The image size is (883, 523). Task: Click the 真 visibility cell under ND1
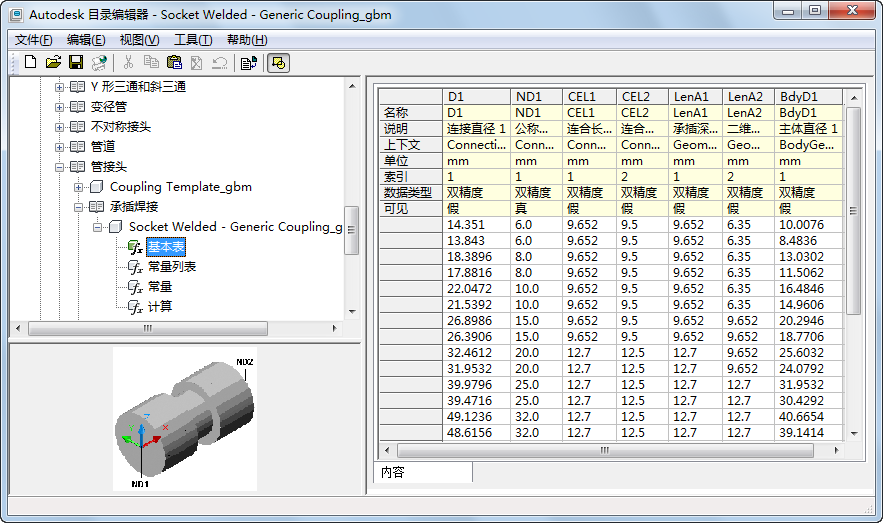pyautogui.click(x=536, y=208)
